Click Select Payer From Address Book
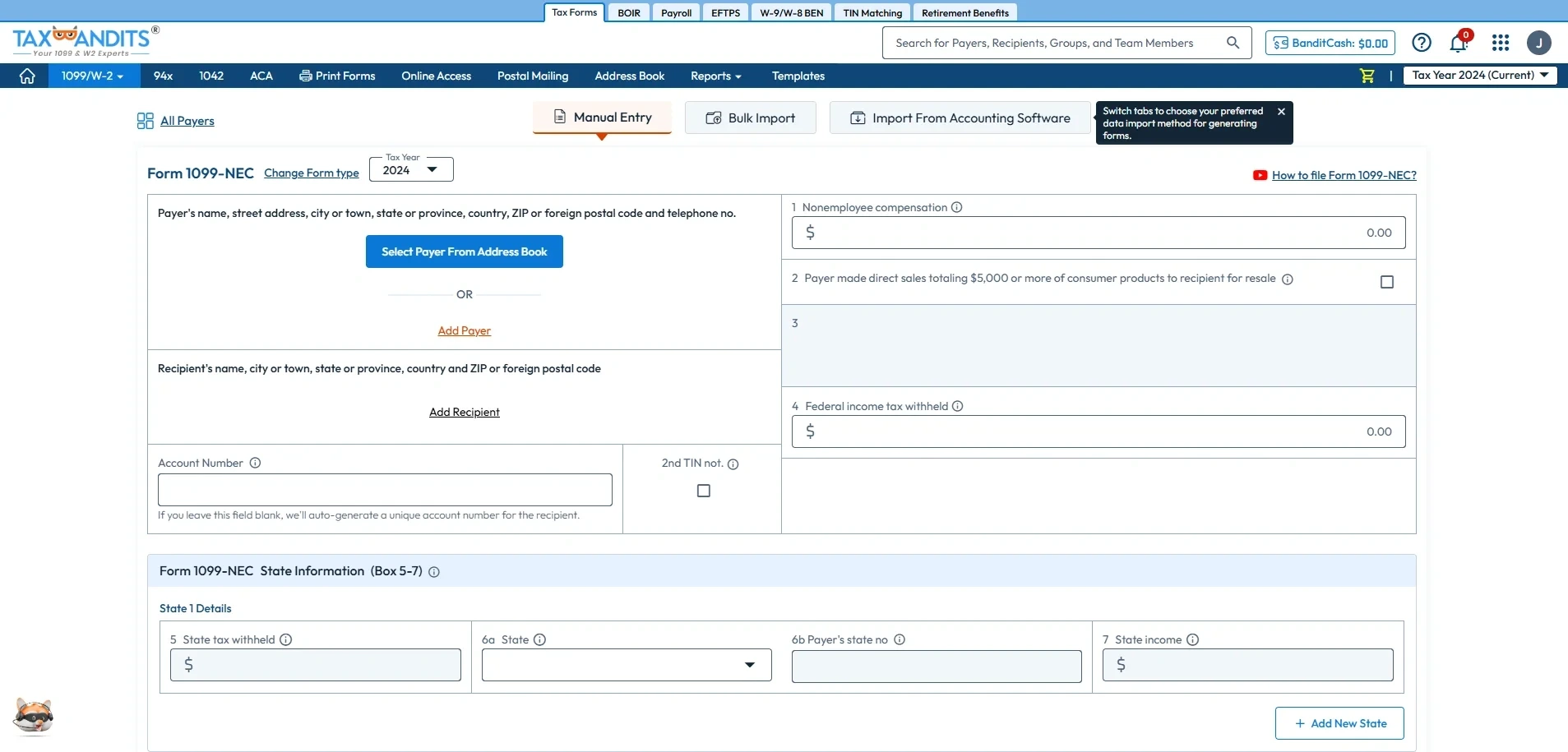1568x752 pixels. click(464, 251)
